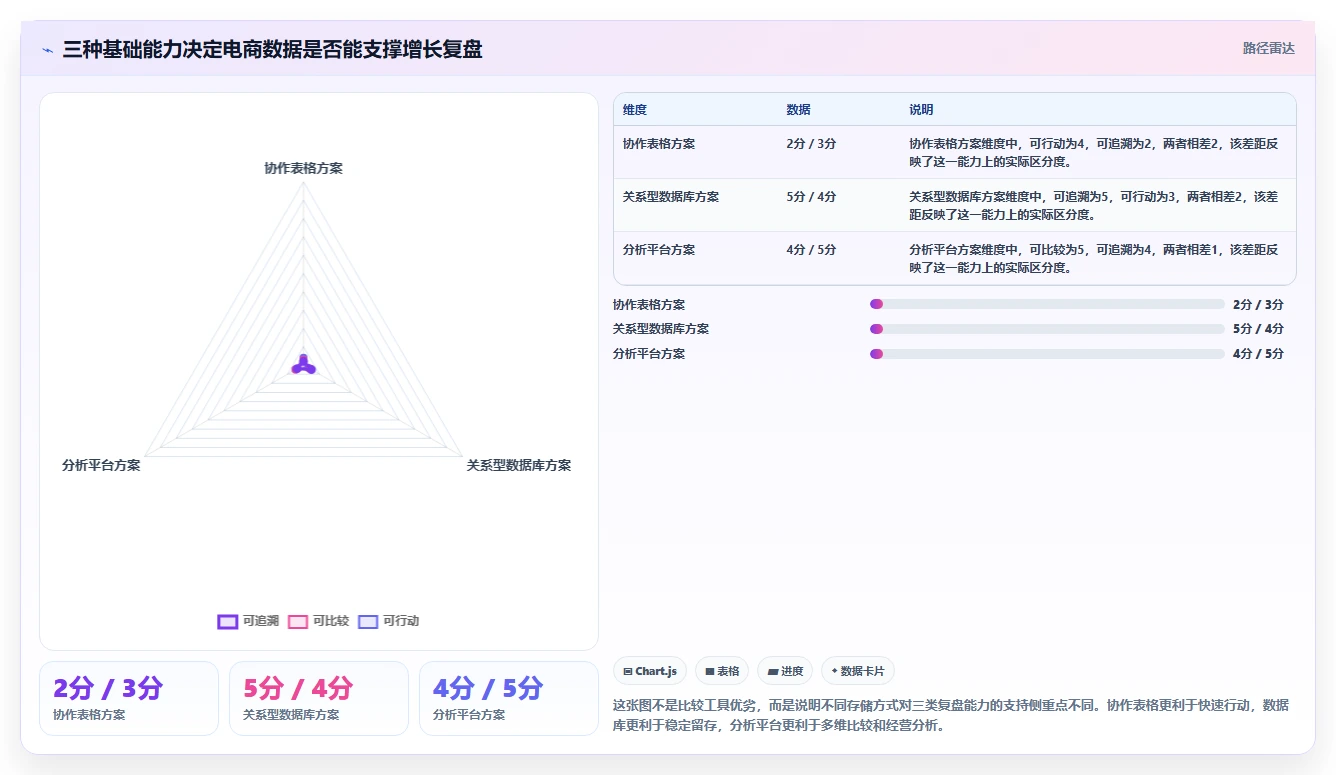Click the purple data shape at radar center
This screenshot has height=775, width=1336.
303,365
